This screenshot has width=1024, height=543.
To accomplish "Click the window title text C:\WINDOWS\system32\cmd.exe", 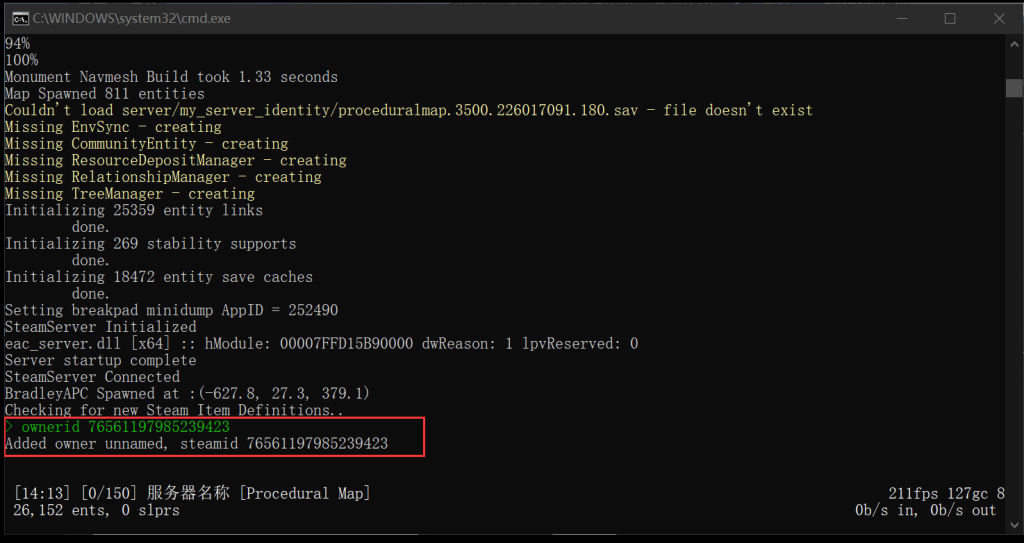I will [x=131, y=18].
